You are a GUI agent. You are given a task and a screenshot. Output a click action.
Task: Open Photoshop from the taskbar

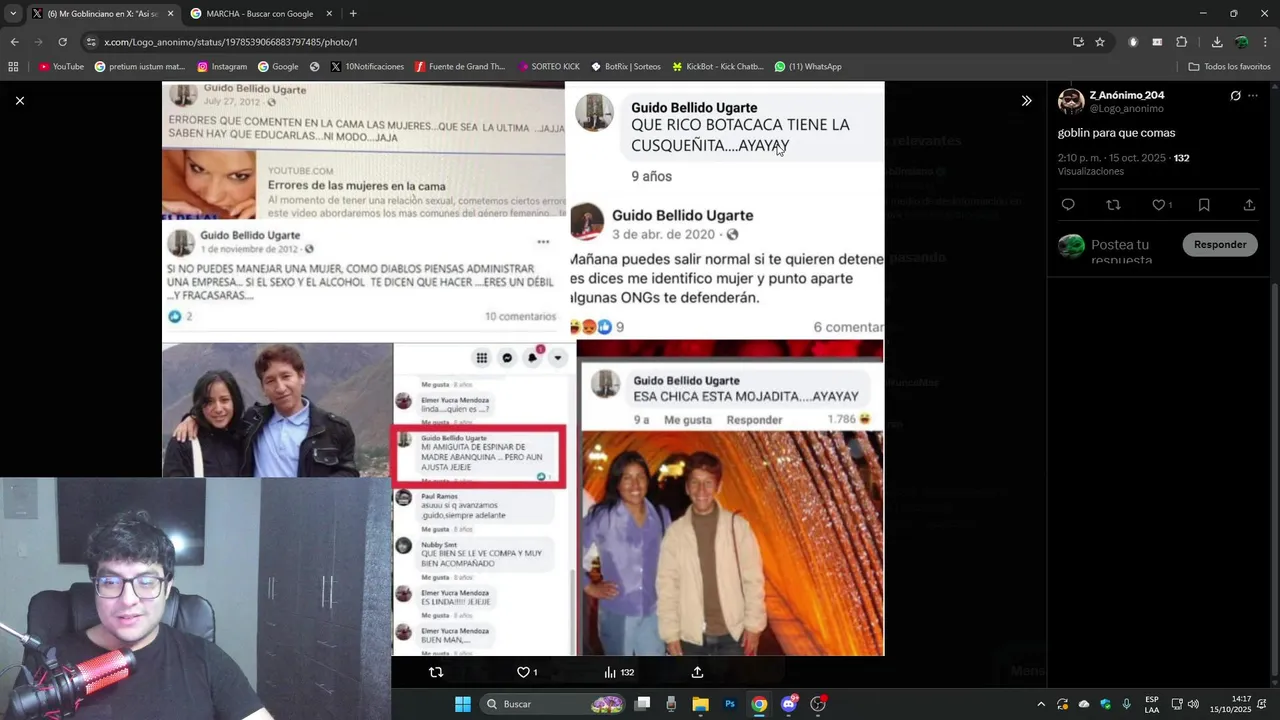[730, 704]
